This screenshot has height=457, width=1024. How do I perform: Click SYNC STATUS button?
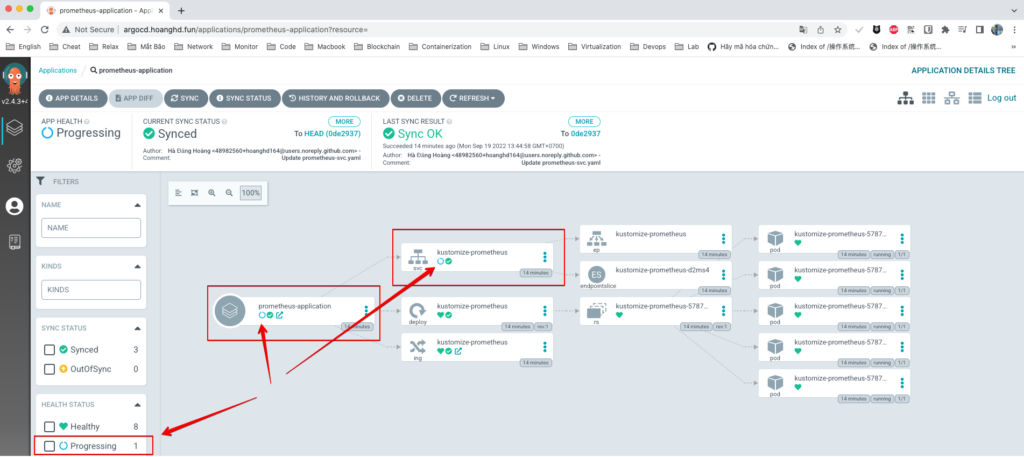tap(245, 98)
